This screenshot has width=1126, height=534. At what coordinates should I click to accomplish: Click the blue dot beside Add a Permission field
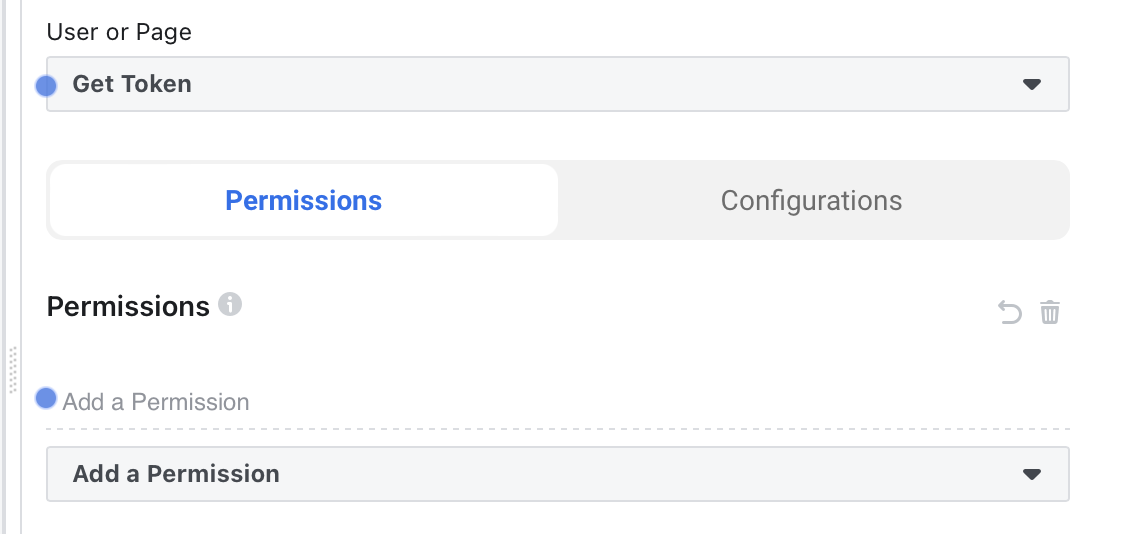pos(46,398)
